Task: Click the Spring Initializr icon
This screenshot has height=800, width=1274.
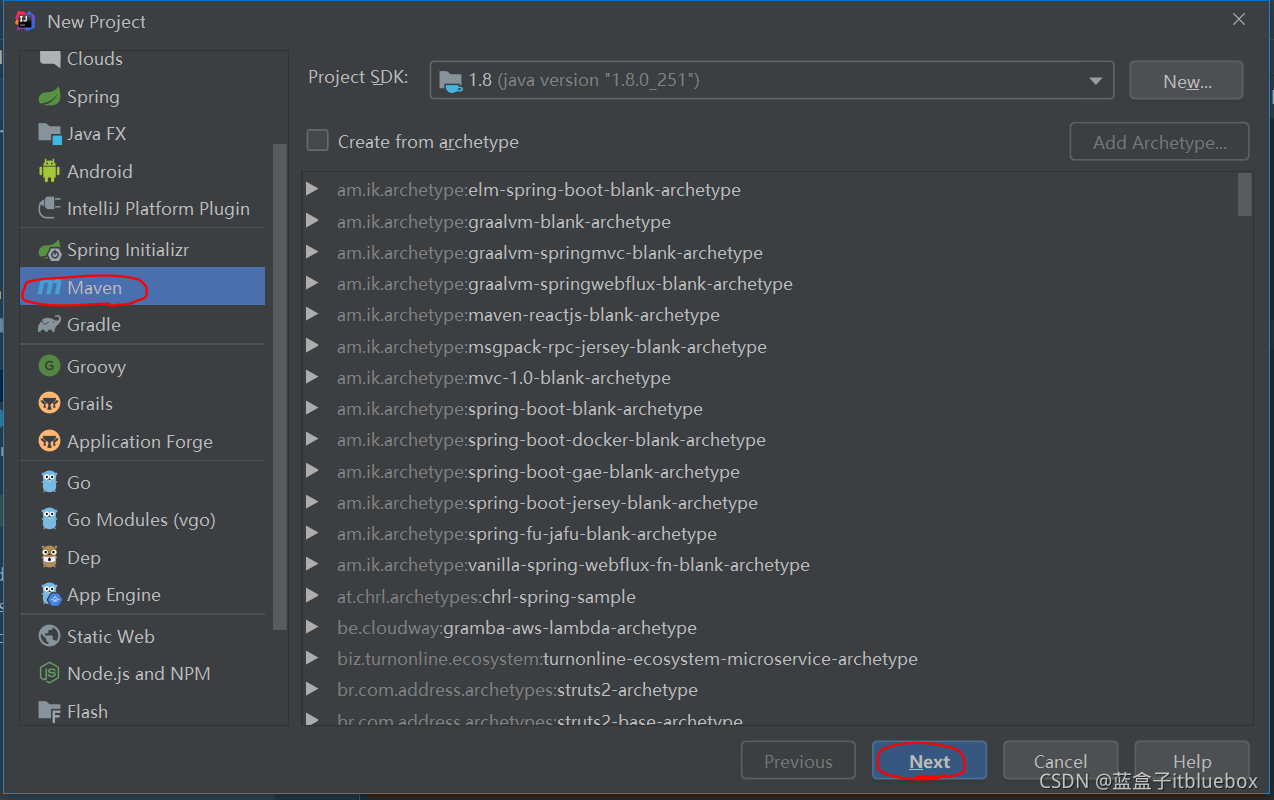Action: tap(49, 250)
